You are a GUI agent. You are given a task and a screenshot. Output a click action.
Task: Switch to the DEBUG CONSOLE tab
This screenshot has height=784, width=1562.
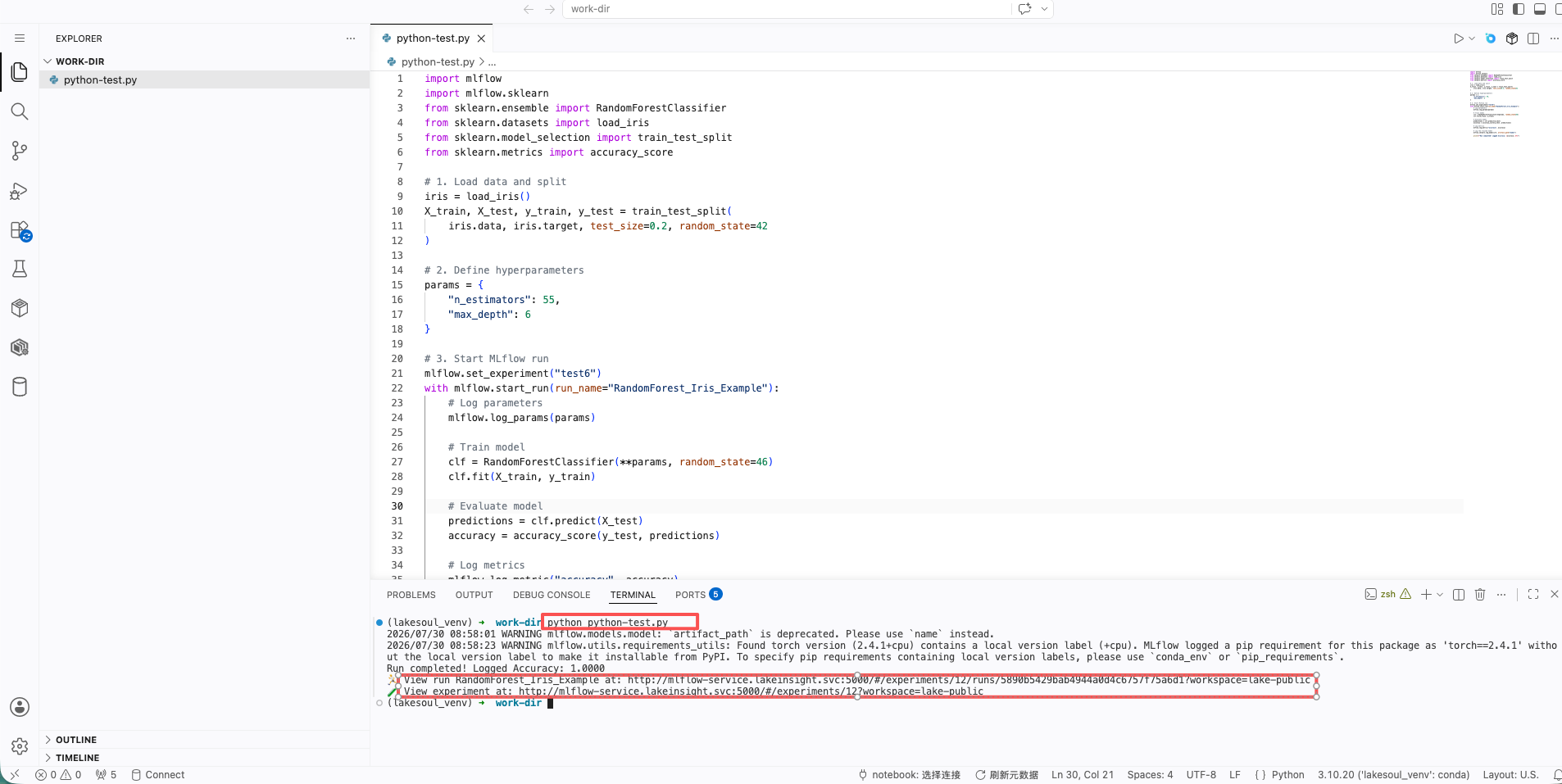coord(552,596)
